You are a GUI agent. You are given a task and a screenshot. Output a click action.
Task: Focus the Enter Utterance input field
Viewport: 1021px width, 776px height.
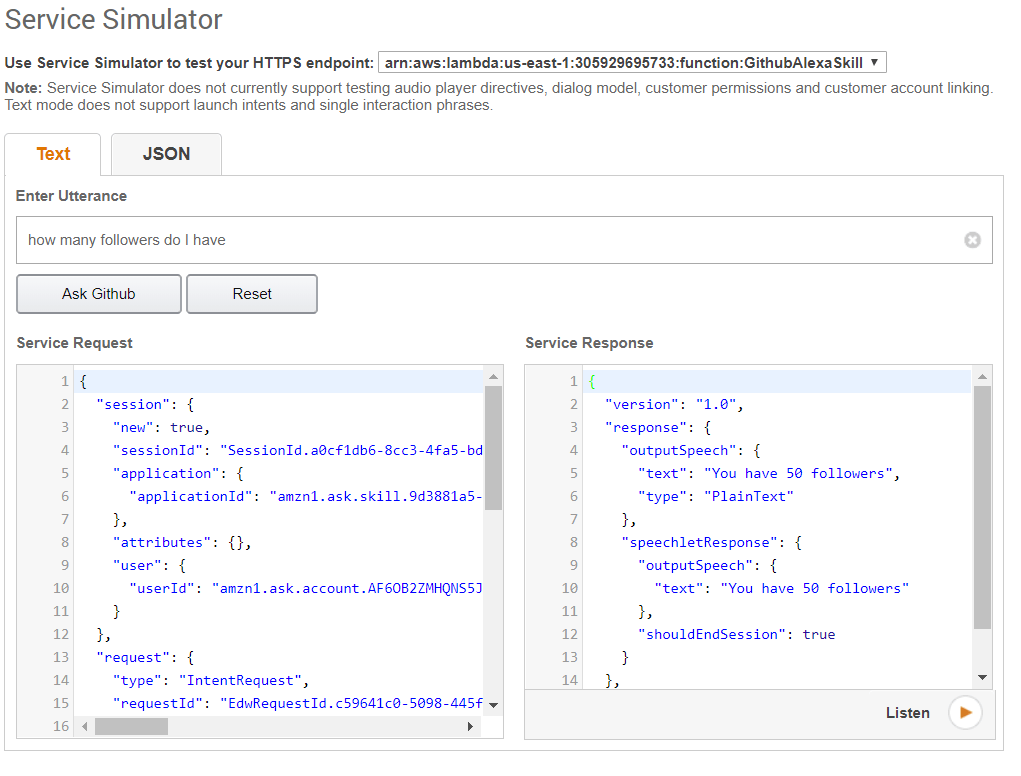coord(490,240)
